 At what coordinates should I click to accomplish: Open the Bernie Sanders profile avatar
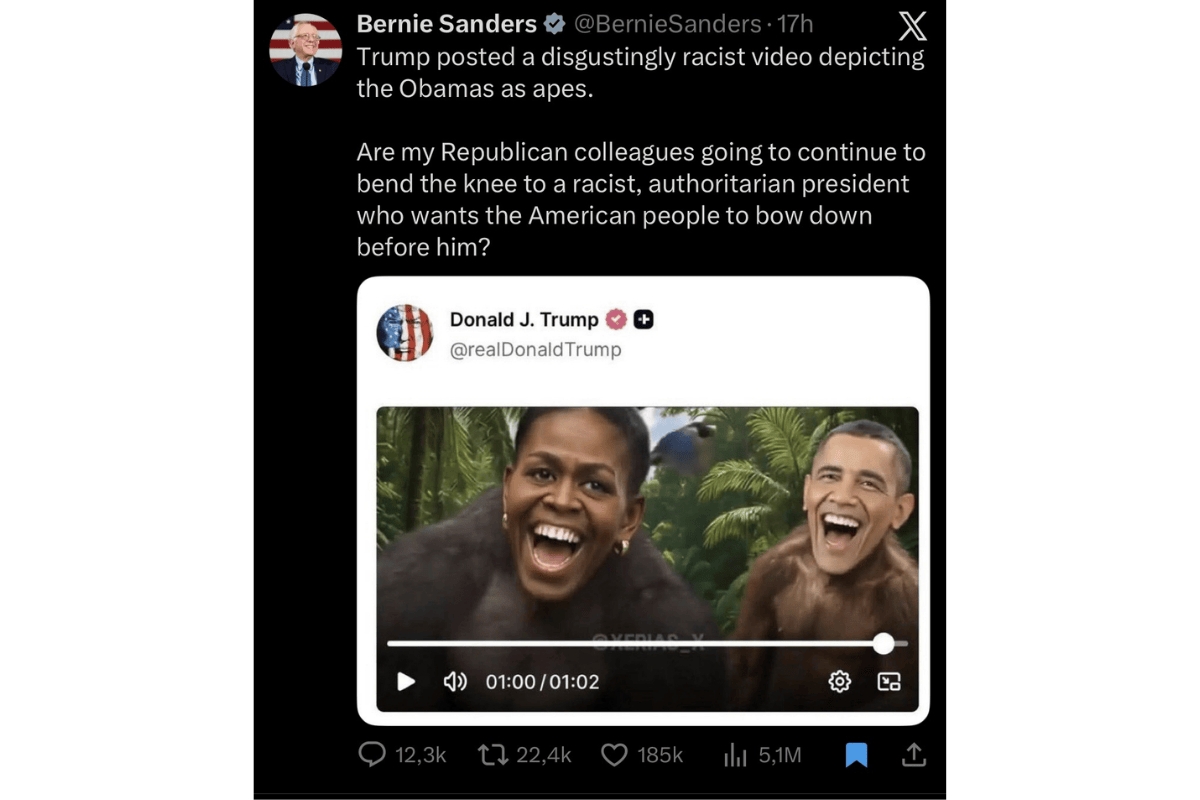click(x=306, y=50)
